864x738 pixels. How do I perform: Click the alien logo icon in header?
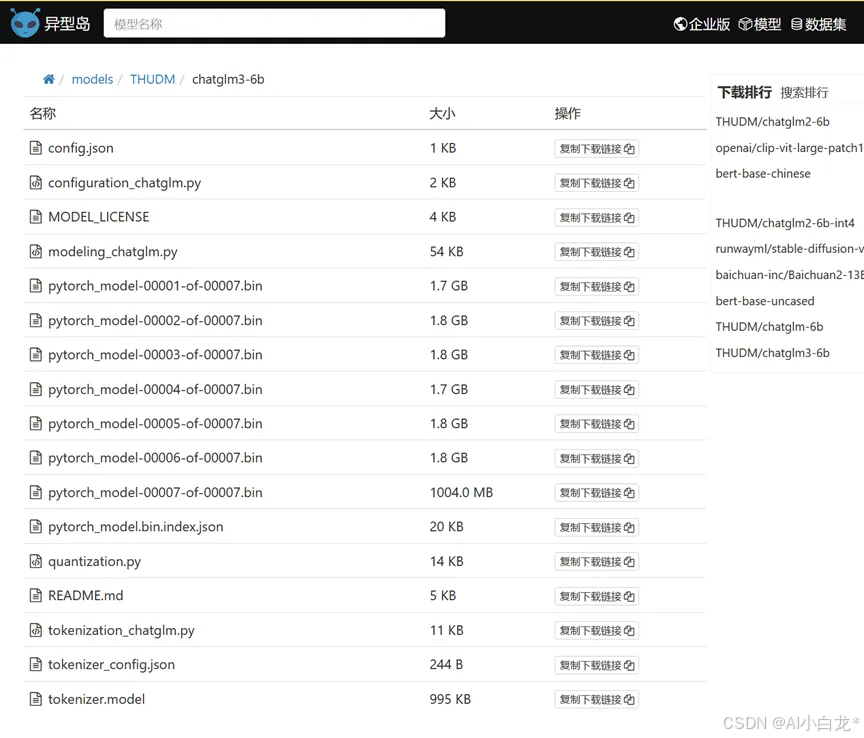[x=25, y=23]
